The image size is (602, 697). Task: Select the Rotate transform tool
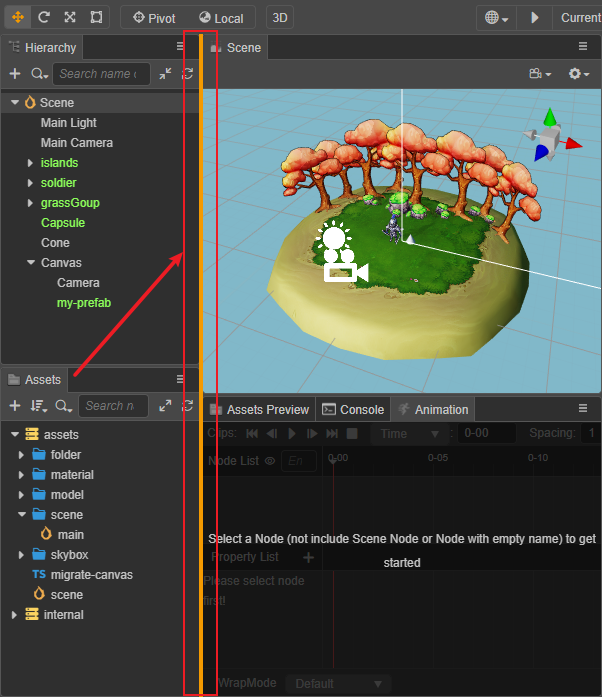pos(44,17)
